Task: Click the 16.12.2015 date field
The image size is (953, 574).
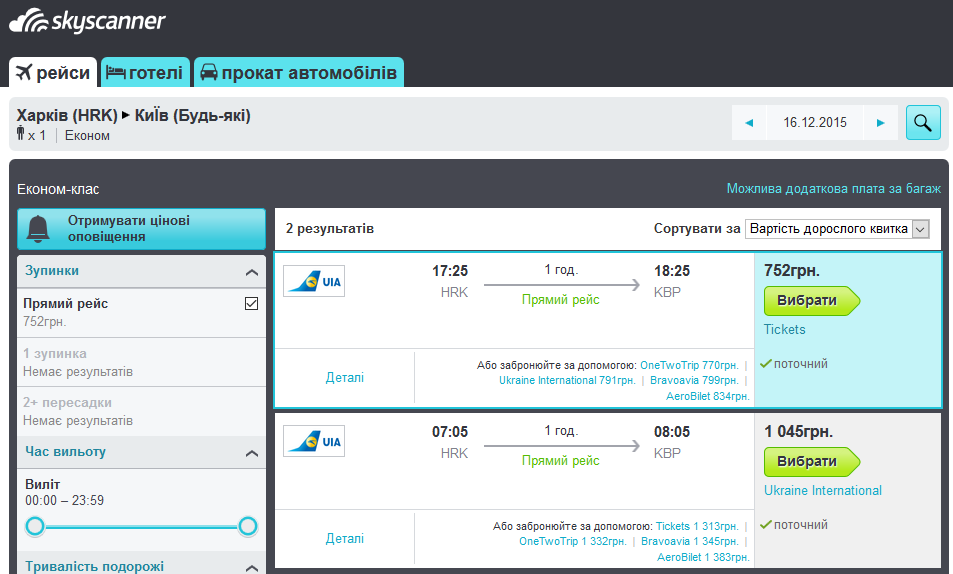Action: [815, 123]
